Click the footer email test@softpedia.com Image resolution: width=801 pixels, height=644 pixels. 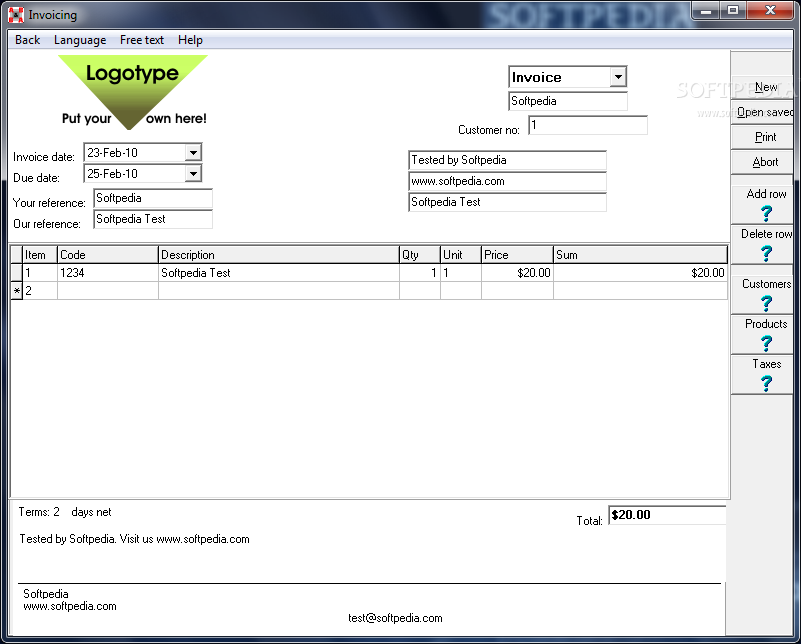coord(395,618)
